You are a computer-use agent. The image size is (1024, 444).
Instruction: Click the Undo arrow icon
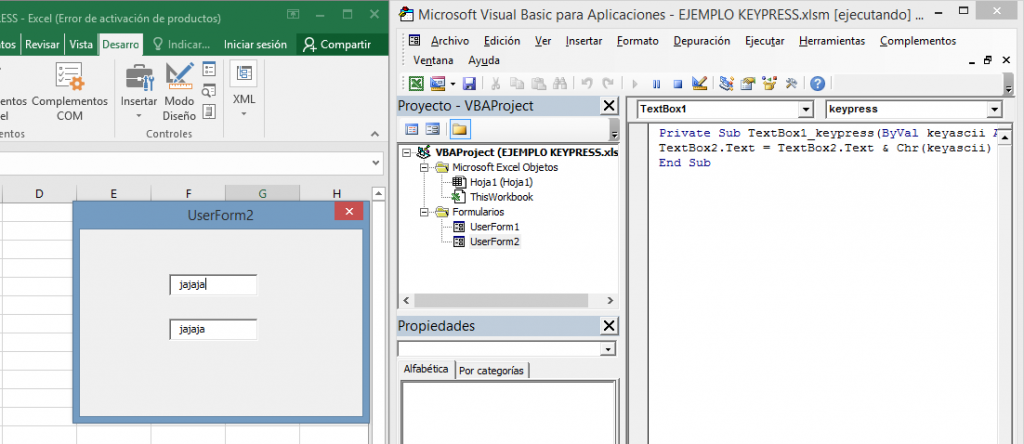pyautogui.click(x=586, y=84)
